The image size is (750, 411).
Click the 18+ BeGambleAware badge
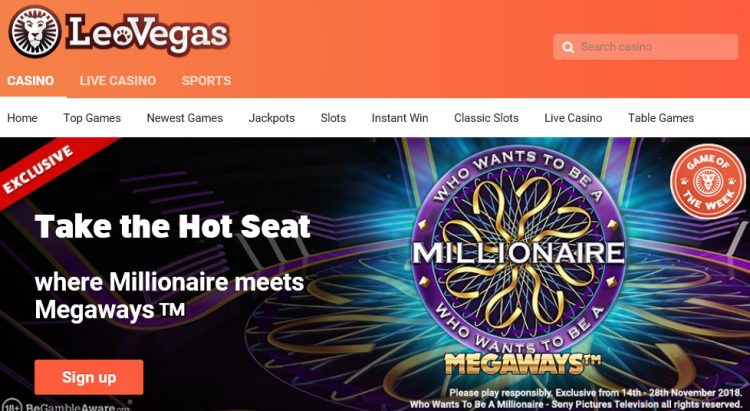click(65, 406)
